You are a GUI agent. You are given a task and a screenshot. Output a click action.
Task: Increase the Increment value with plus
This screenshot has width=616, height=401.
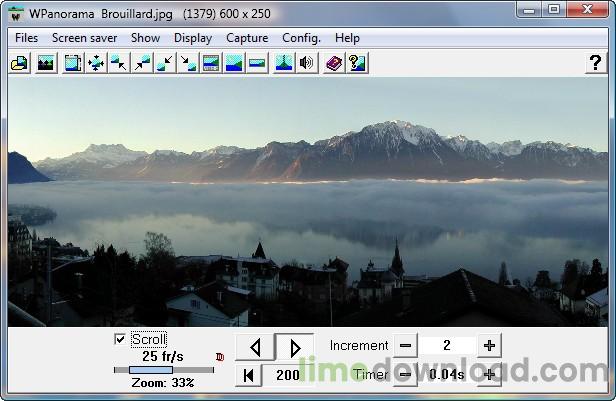tap(489, 345)
